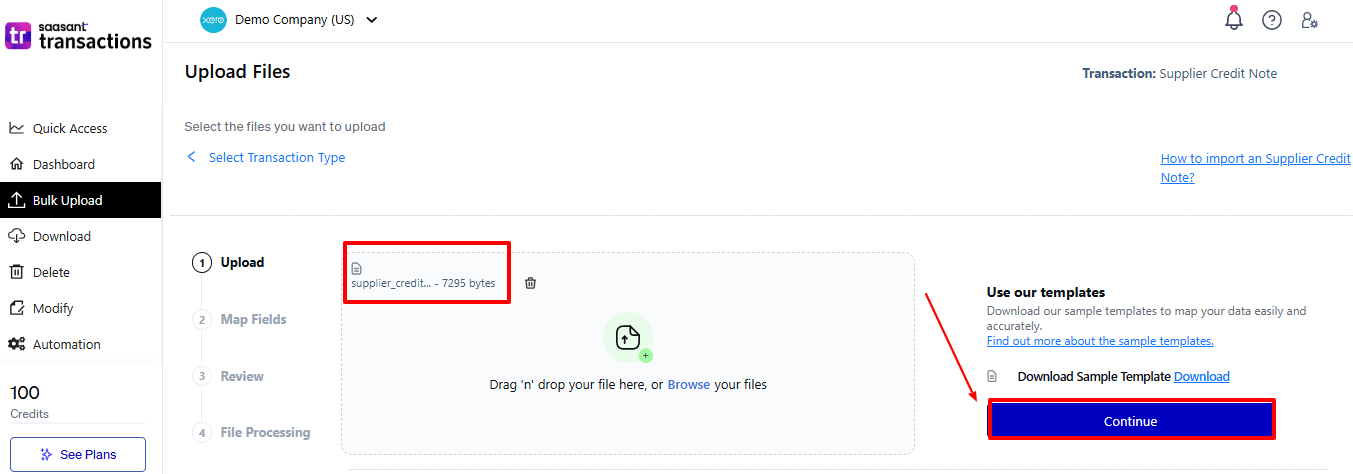Open the Download sidebar item
Viewport: 1353px width, 474px height.
(61, 236)
